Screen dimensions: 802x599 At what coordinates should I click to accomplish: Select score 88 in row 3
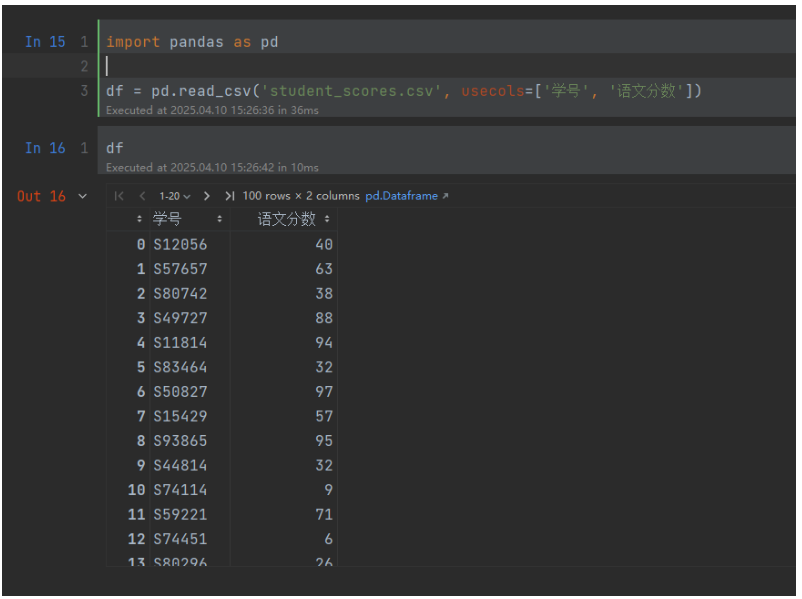tap(324, 319)
